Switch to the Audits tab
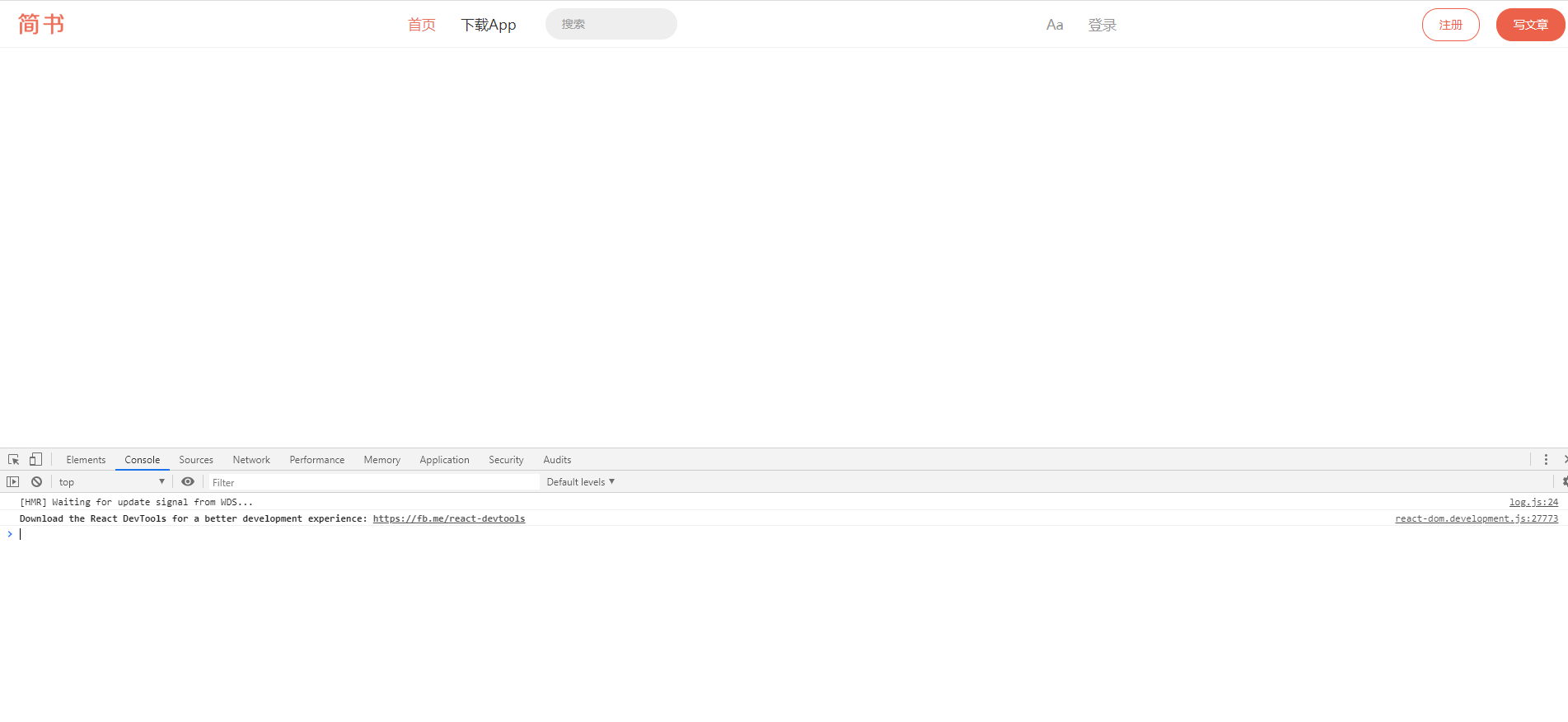The image size is (1568, 722). (557, 460)
